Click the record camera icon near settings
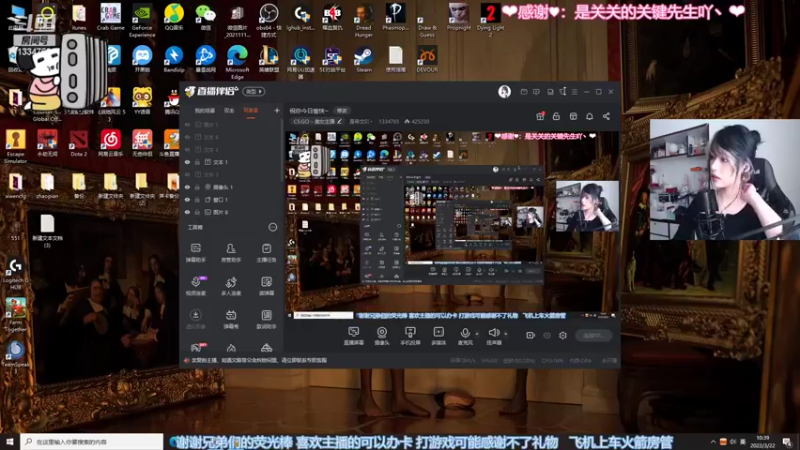 coord(531,335)
